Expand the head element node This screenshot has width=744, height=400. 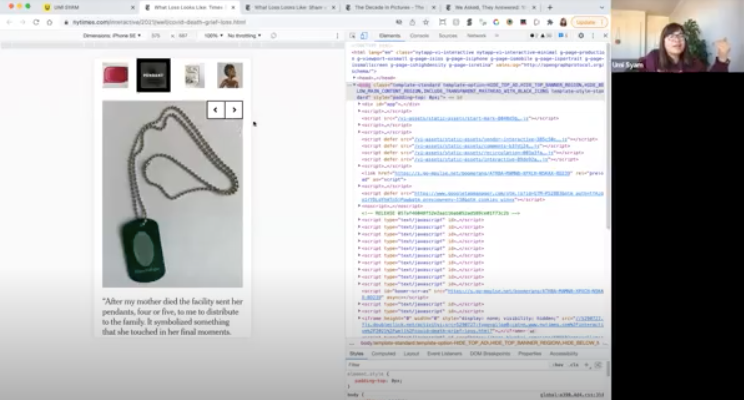point(354,77)
